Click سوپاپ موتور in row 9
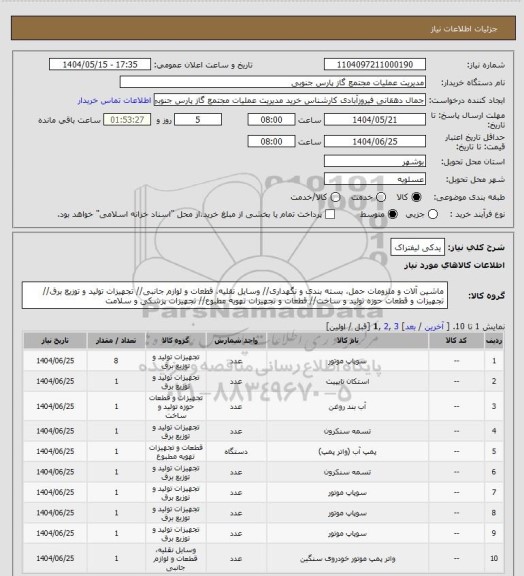Screen dimensions: 524x576 (x=347, y=533)
